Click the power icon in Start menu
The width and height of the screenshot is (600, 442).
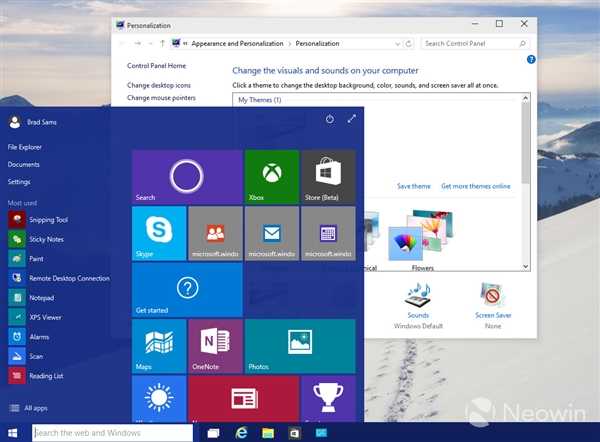click(330, 119)
